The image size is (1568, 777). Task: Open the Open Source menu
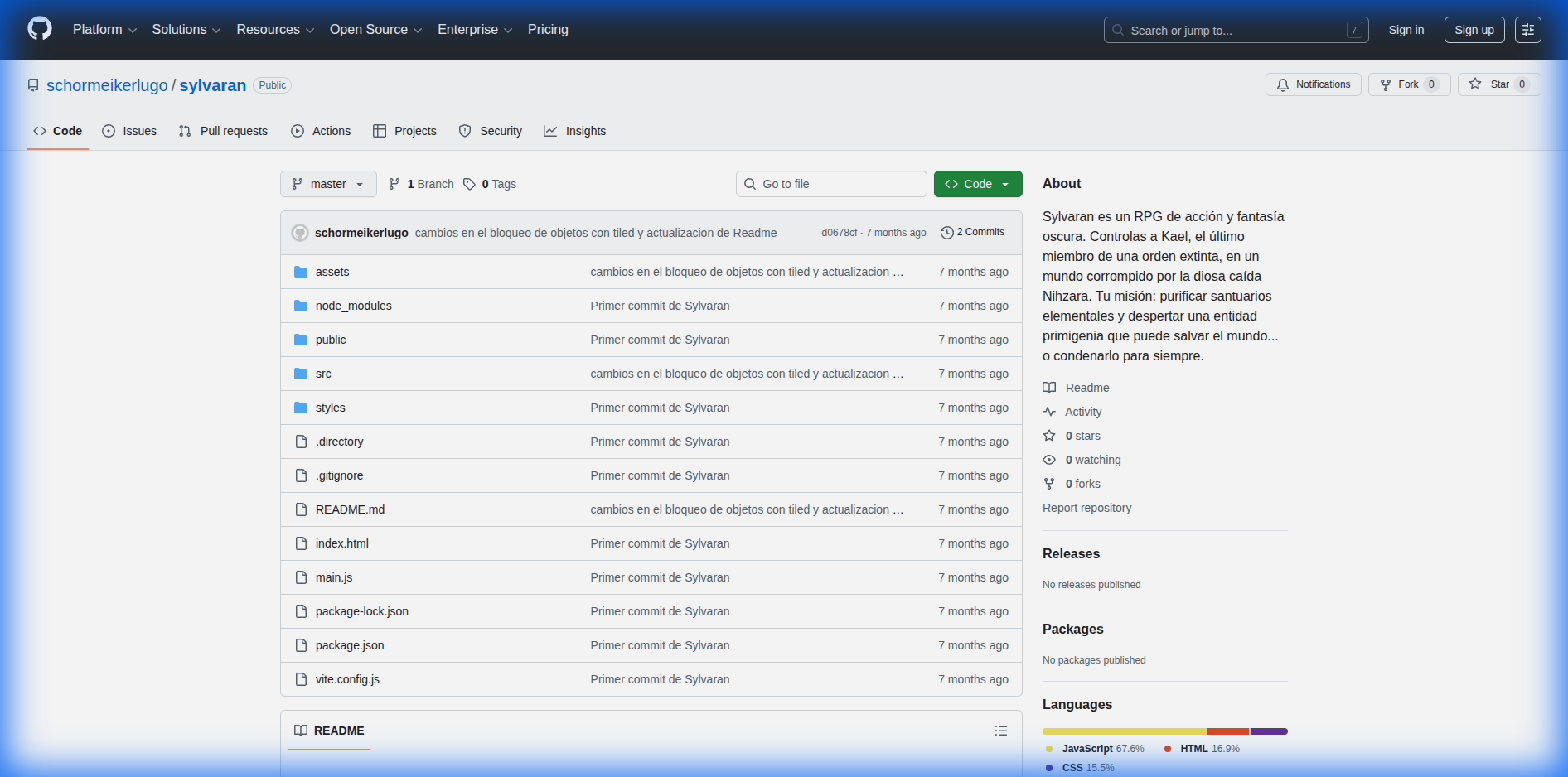375,30
